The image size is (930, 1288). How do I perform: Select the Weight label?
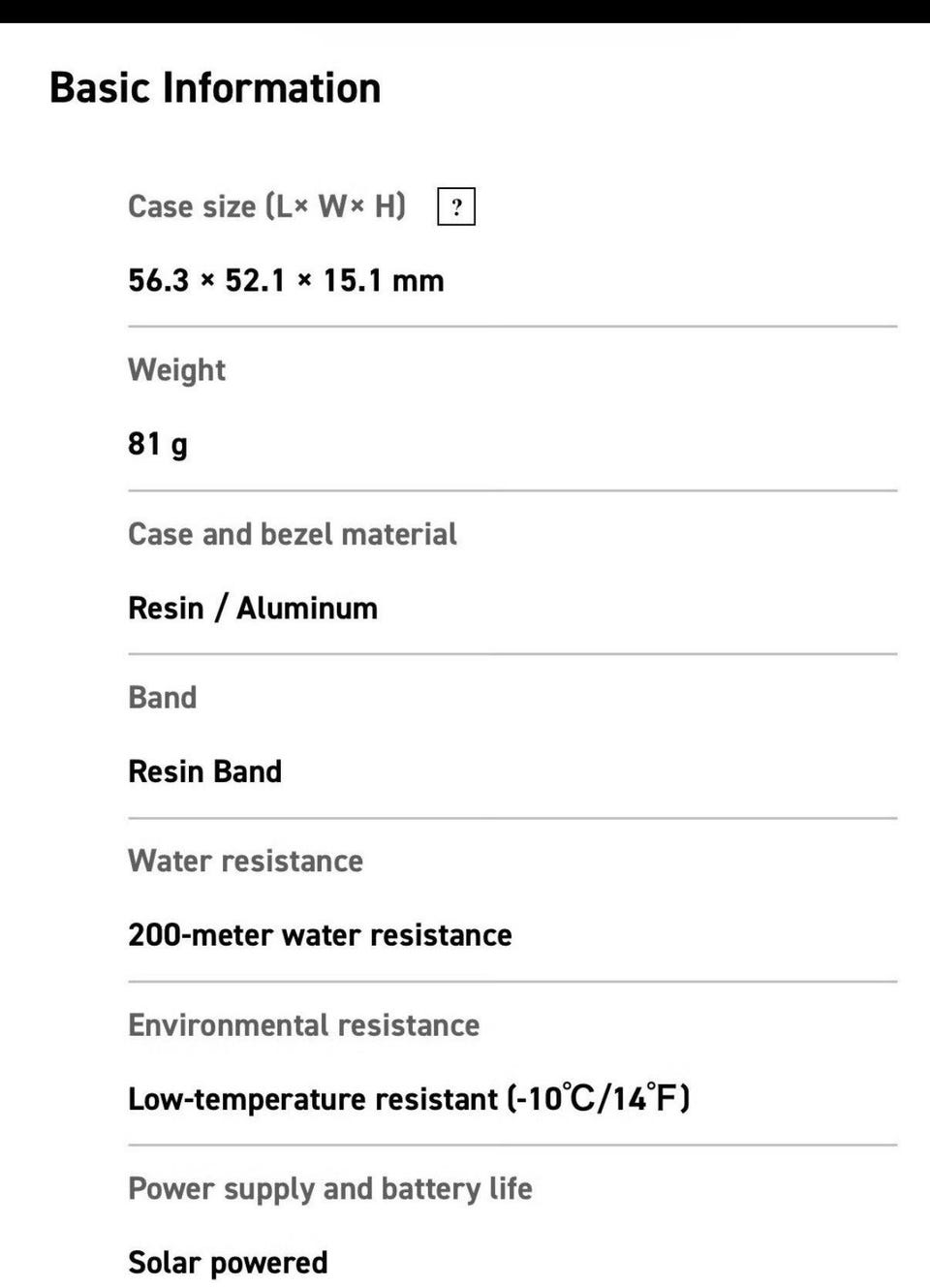(x=176, y=370)
